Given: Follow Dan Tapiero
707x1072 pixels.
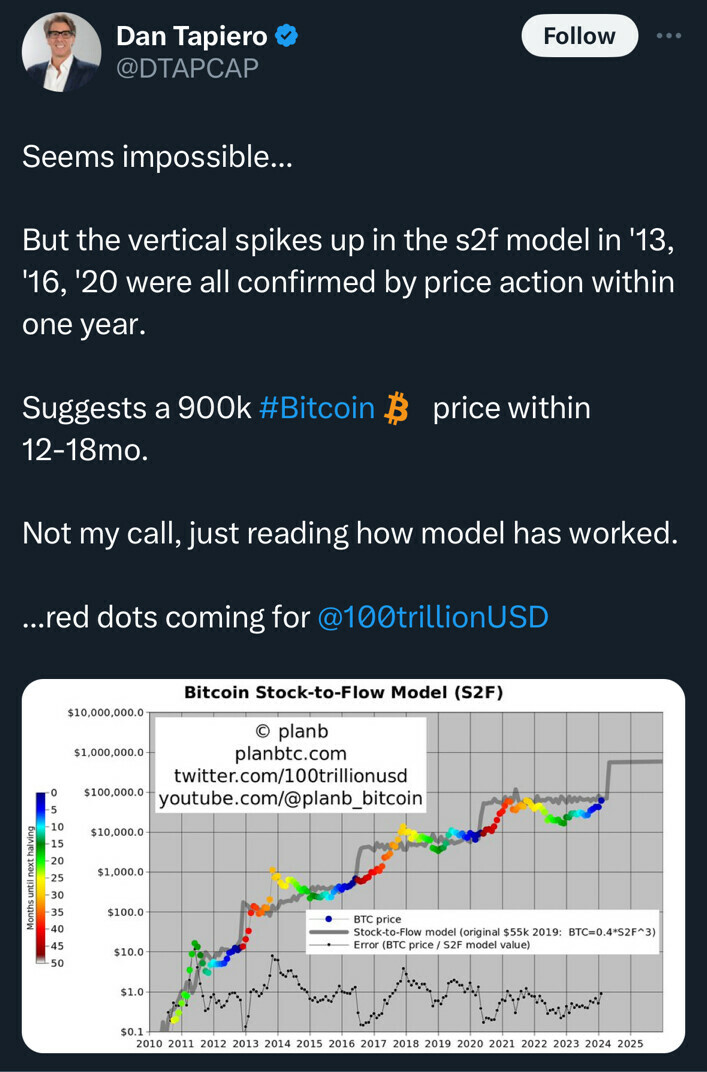Looking at the screenshot, I should pyautogui.click(x=579, y=36).
